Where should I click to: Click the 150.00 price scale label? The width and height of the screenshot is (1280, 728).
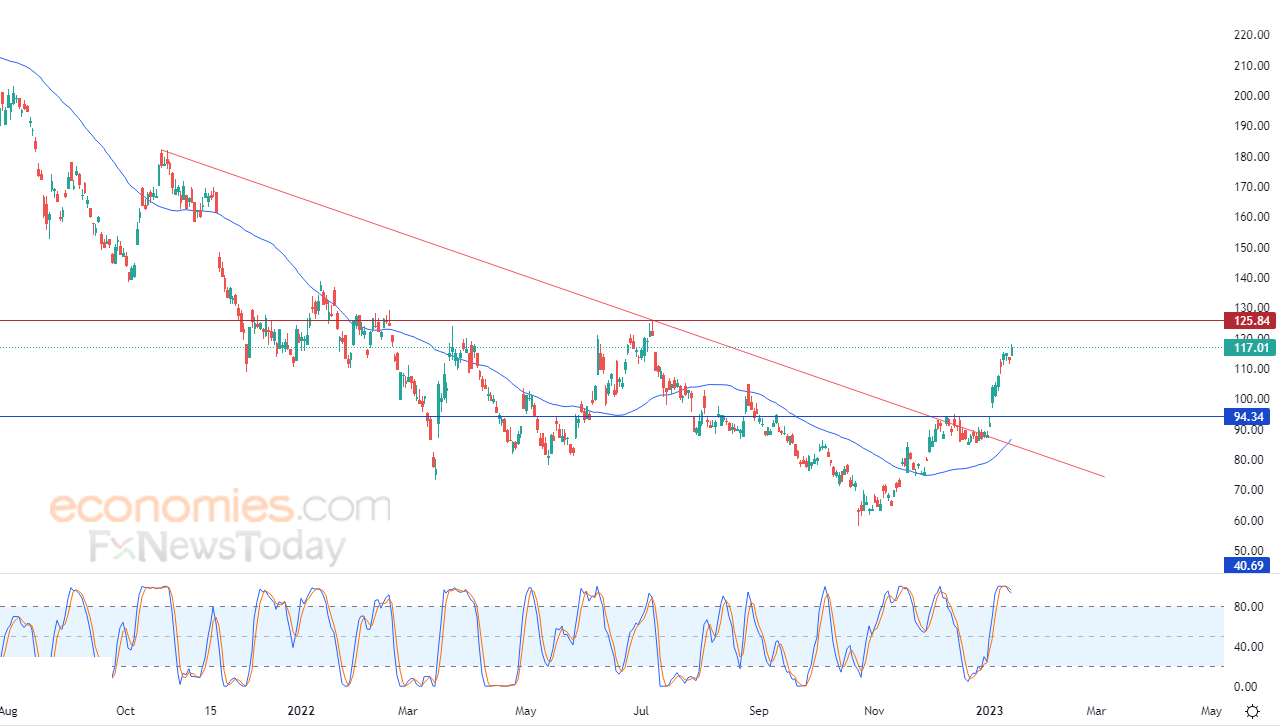pyautogui.click(x=1252, y=248)
